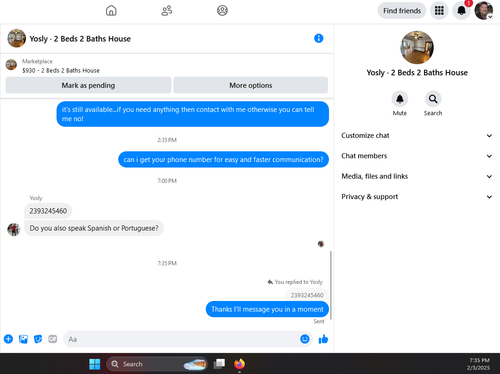Viewport: 500px width, 374px height.
Task: Click the blue plus more-actions icon
Action: pyautogui.click(x=8, y=339)
